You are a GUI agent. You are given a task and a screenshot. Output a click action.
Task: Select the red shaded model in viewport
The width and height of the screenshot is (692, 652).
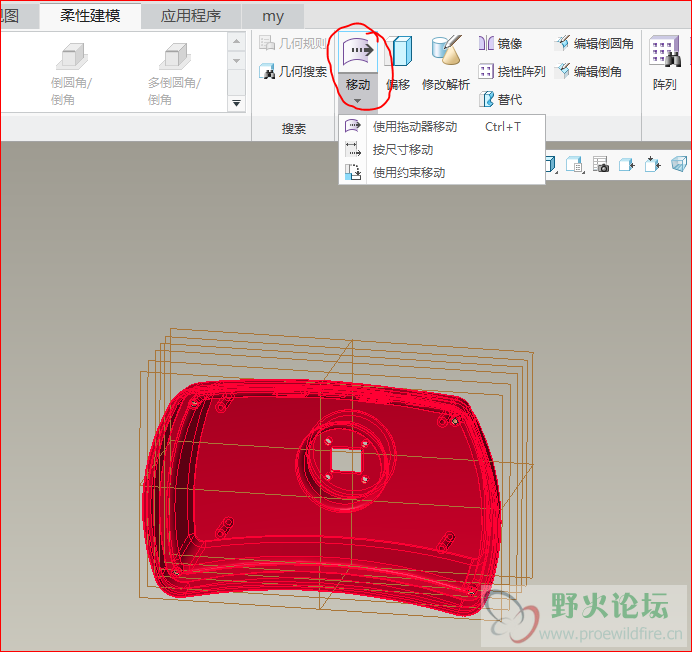point(322,498)
